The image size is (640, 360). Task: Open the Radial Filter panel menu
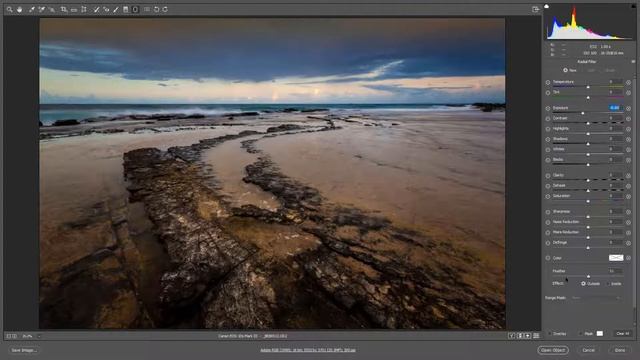633,62
